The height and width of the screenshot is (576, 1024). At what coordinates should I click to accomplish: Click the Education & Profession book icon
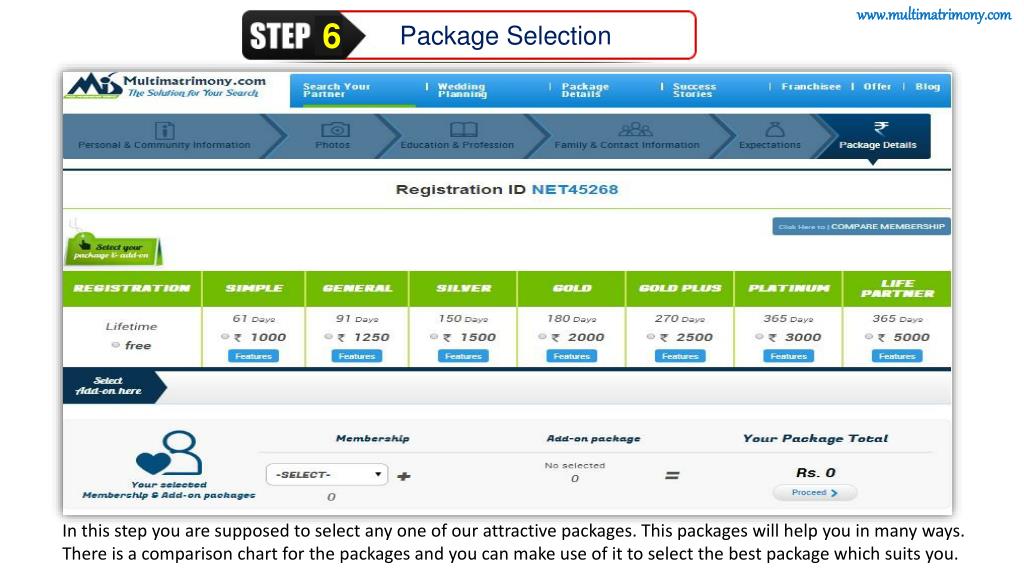pos(464,129)
